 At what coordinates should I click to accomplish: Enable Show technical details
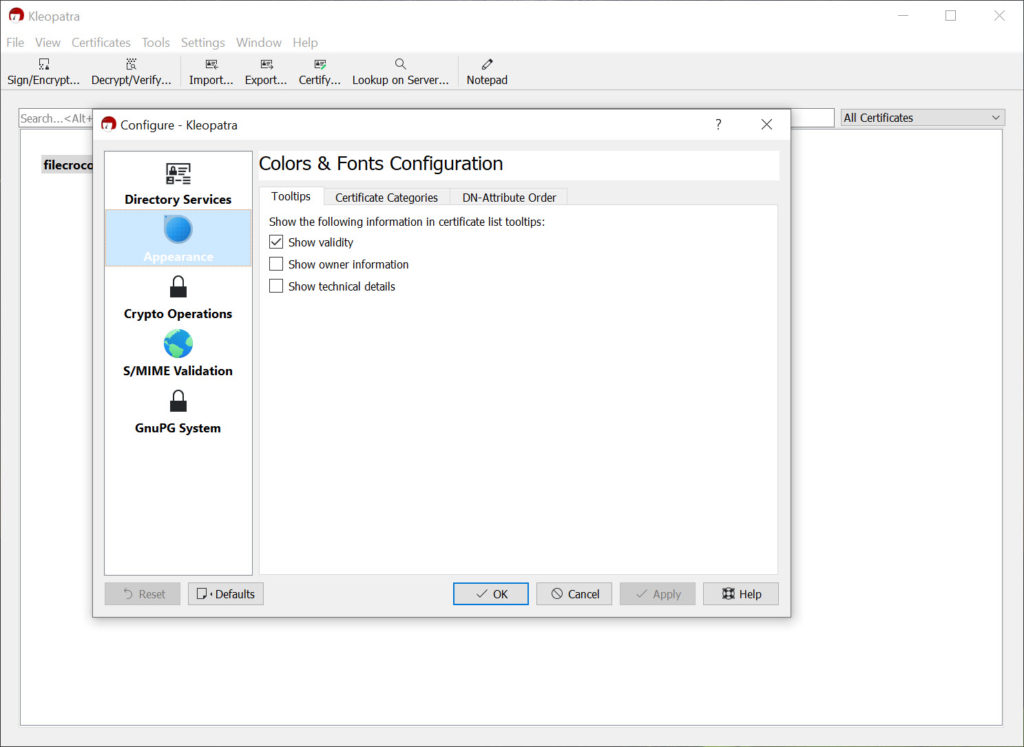point(276,286)
